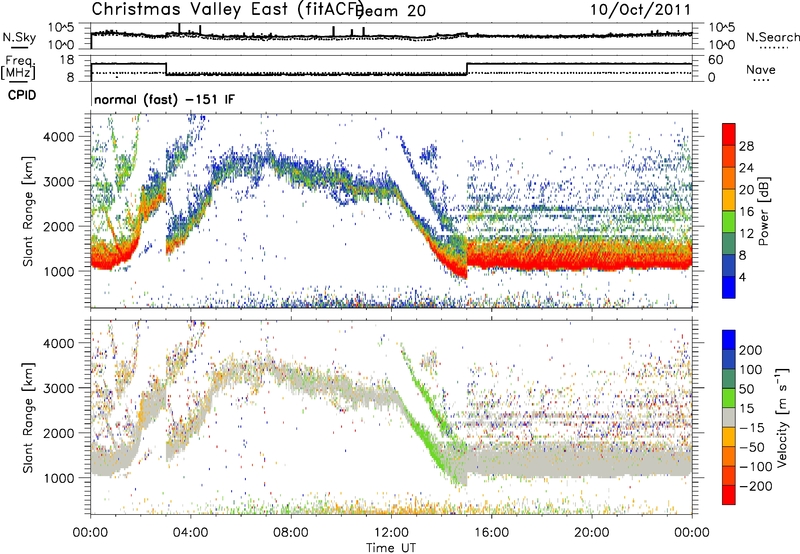Viewport: 800px width, 554px height.
Task: Click the '4' tick on the power scale
Action: pyautogui.click(x=742, y=277)
